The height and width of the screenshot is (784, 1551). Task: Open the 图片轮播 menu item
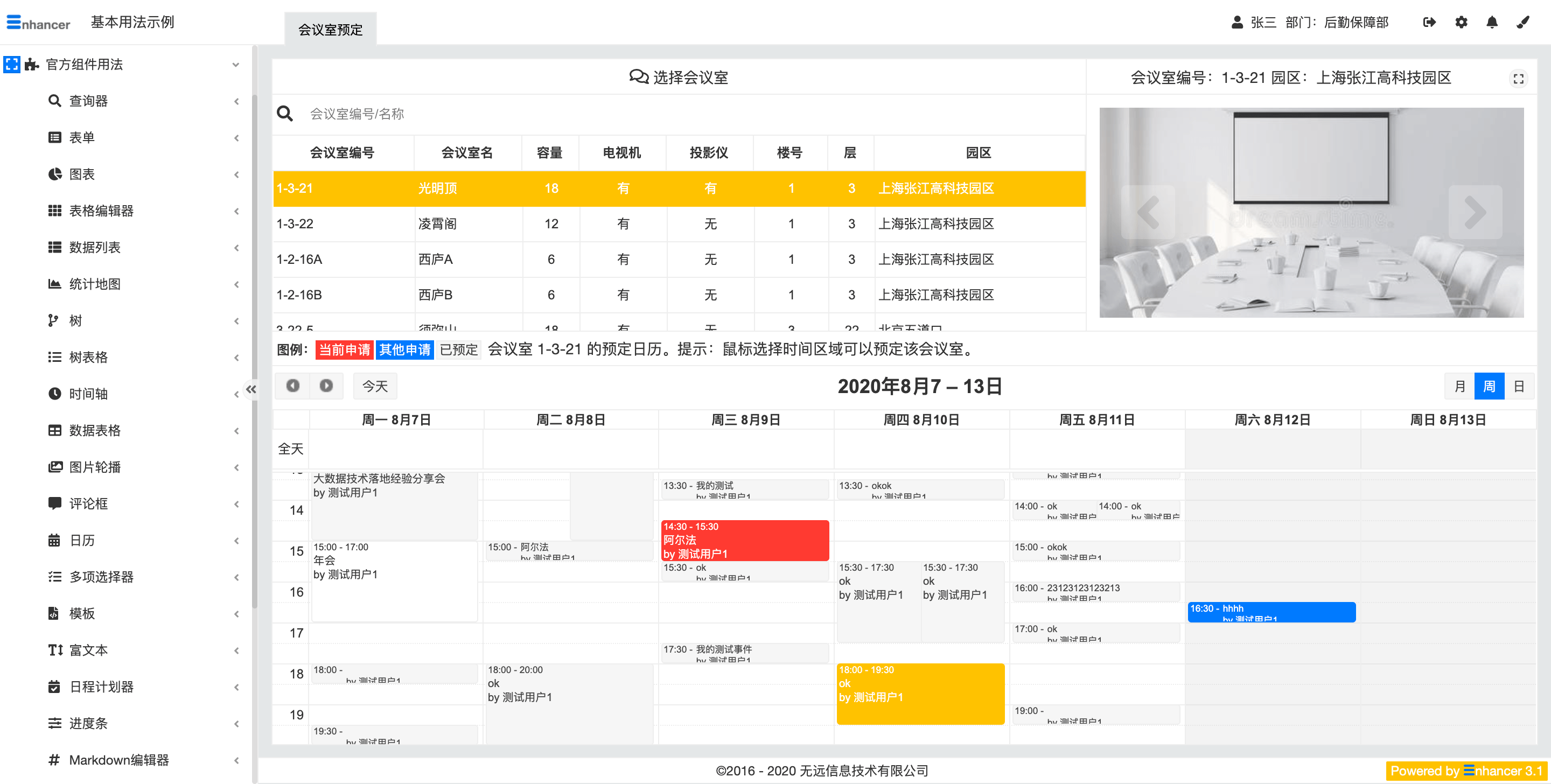tap(95, 467)
